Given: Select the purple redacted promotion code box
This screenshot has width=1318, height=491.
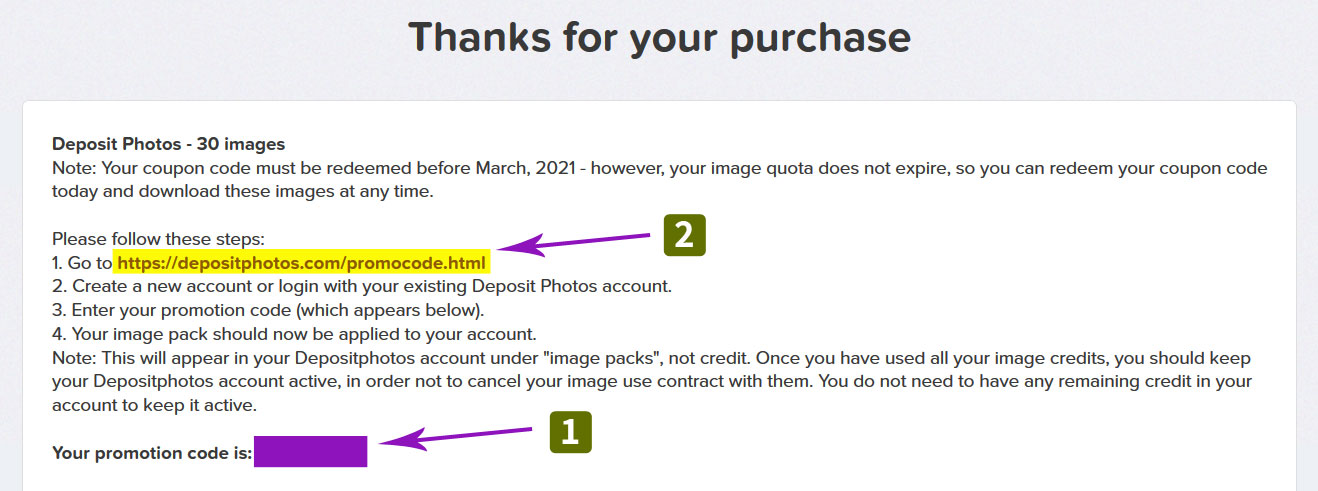Looking at the screenshot, I should [310, 452].
